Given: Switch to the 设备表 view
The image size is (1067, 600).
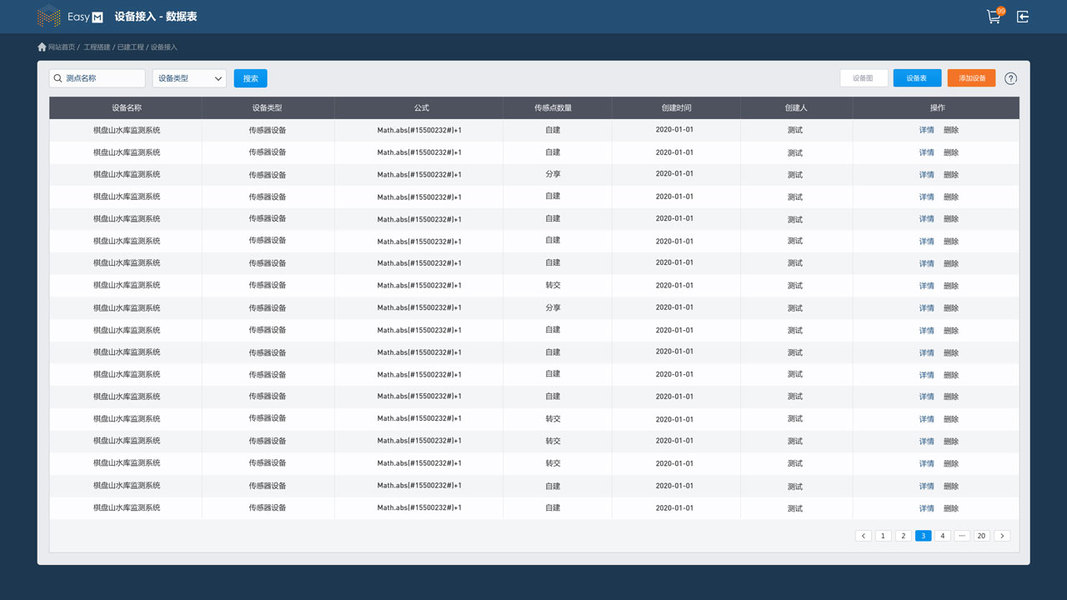Looking at the screenshot, I should [917, 78].
